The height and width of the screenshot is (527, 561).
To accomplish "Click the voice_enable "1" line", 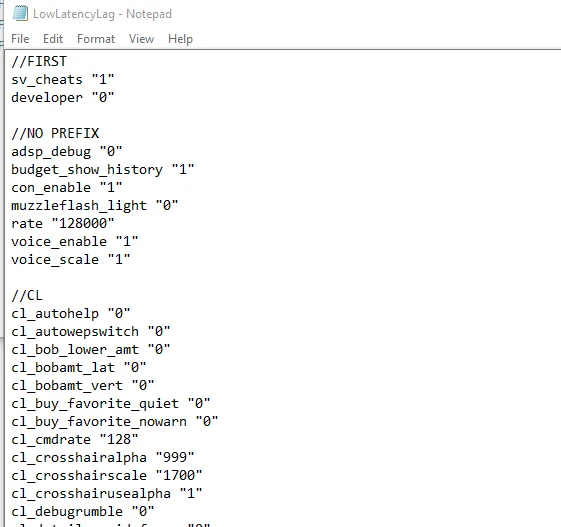I will point(74,241).
